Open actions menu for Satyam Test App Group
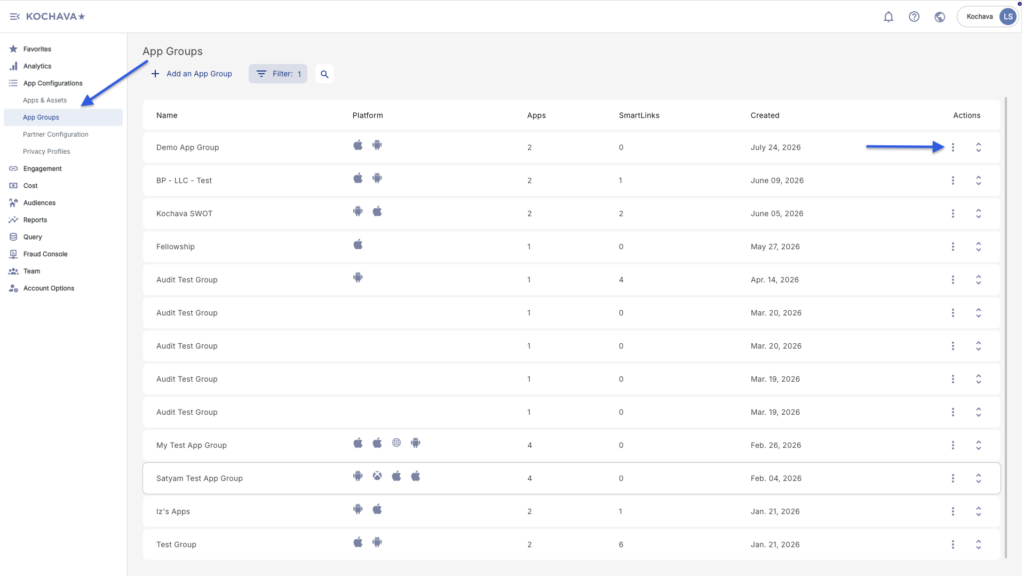1024x576 pixels. (953, 479)
